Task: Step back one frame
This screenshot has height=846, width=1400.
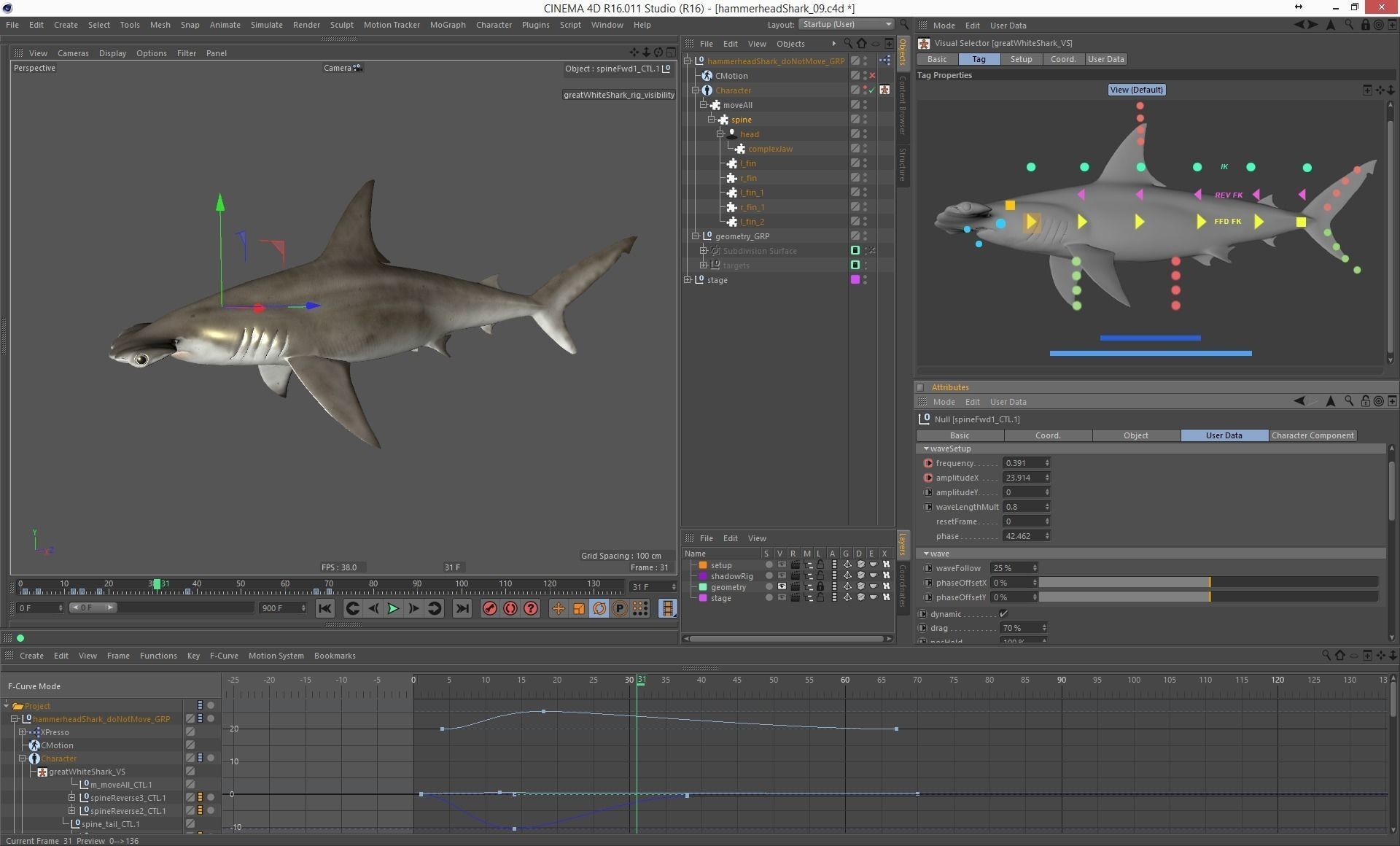Action: click(373, 608)
